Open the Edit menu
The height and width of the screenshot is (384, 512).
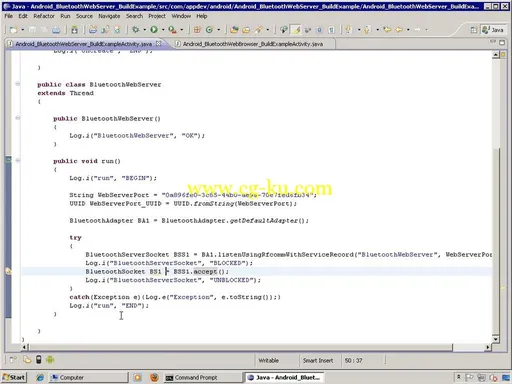(23, 16)
